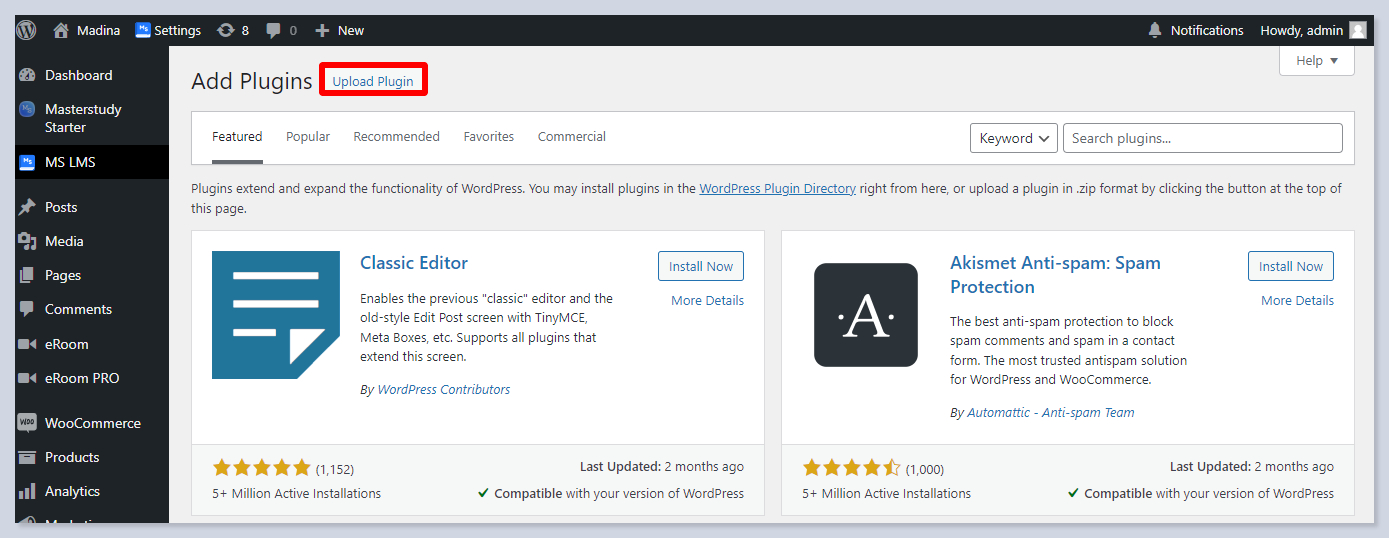1389x538 pixels.
Task: Select the Recommended plugins tab
Action: pos(396,137)
